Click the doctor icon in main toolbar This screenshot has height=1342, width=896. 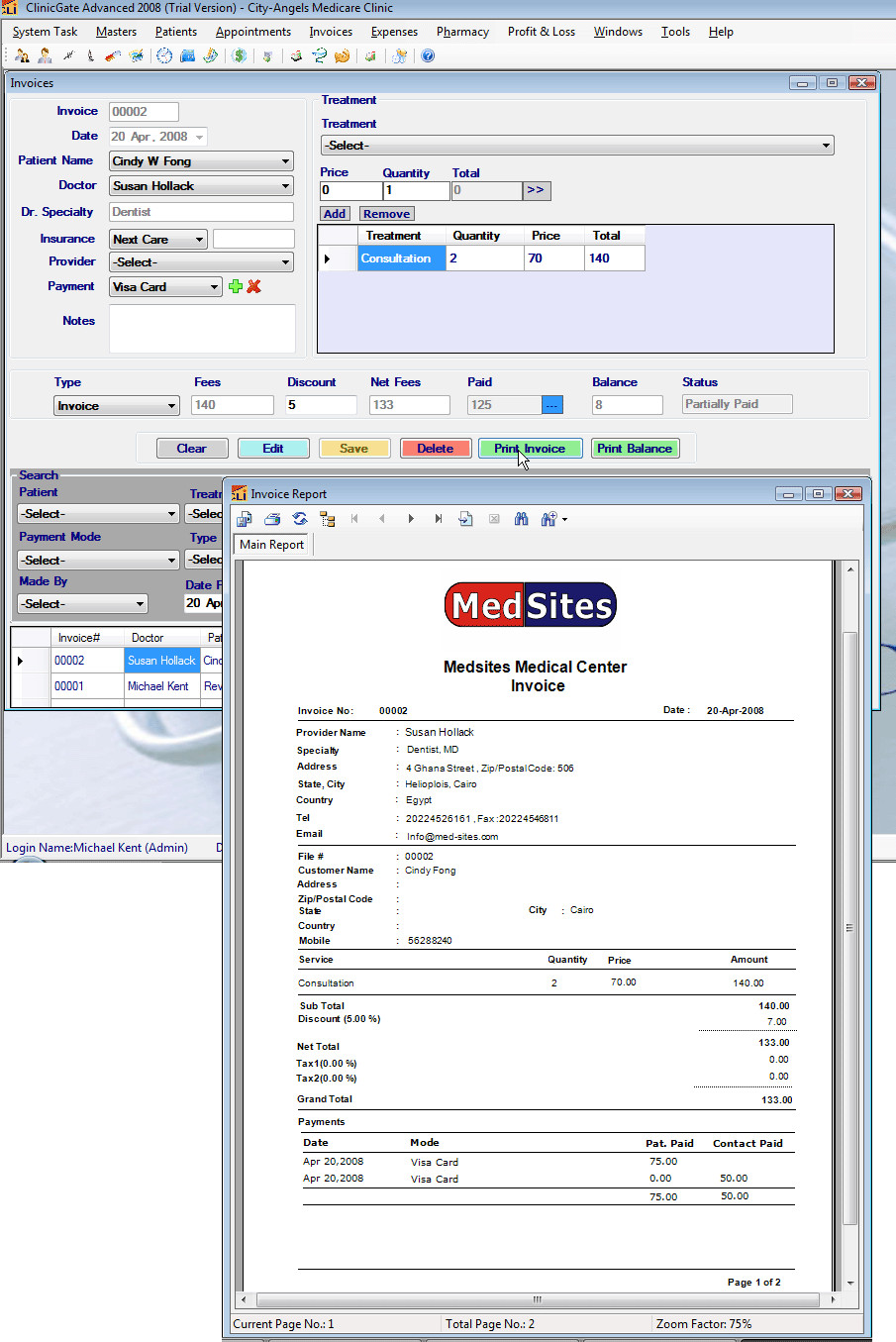pos(45,55)
